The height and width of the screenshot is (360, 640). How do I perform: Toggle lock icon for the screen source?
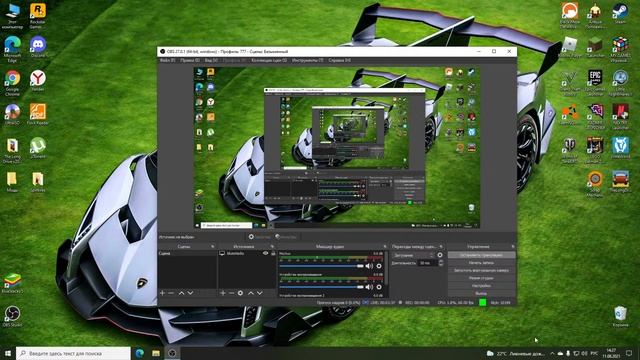coord(273,253)
